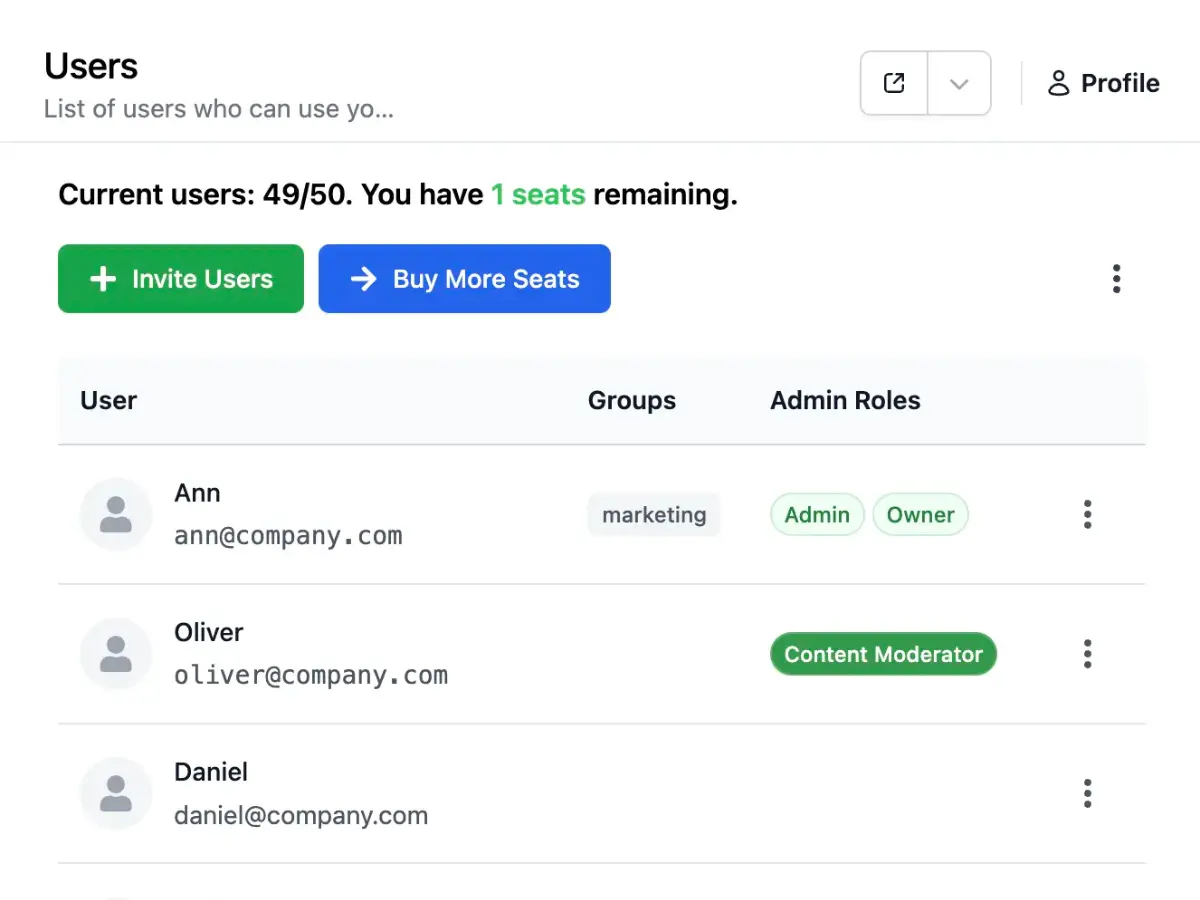
Task: Click the 'List of users' subtitle
Action: [x=219, y=108]
